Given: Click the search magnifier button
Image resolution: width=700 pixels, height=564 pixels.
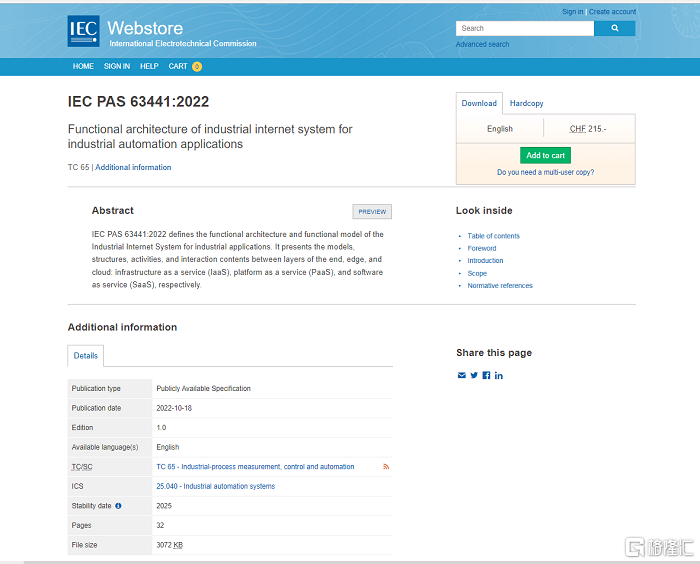Looking at the screenshot, I should (614, 28).
